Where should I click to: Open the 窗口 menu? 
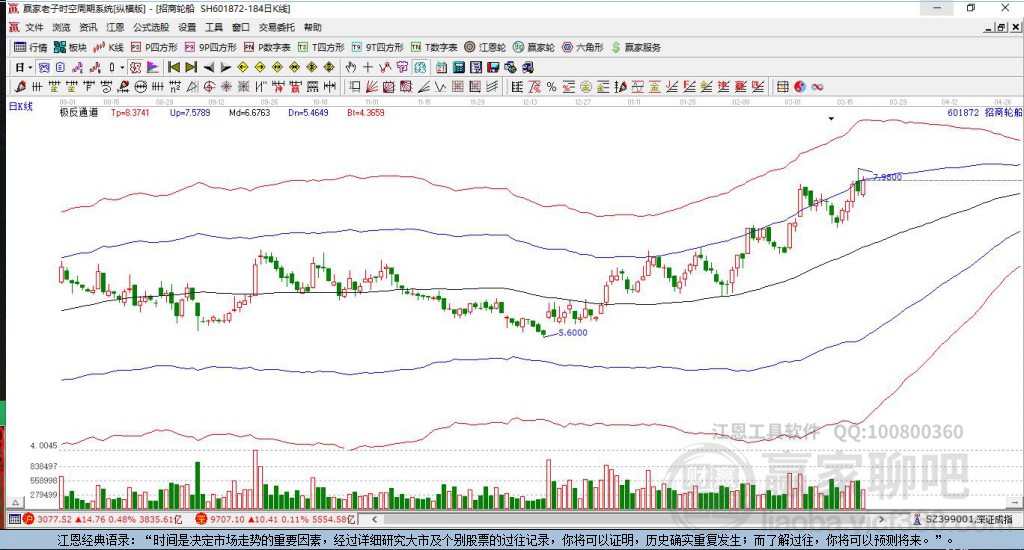(x=240, y=27)
